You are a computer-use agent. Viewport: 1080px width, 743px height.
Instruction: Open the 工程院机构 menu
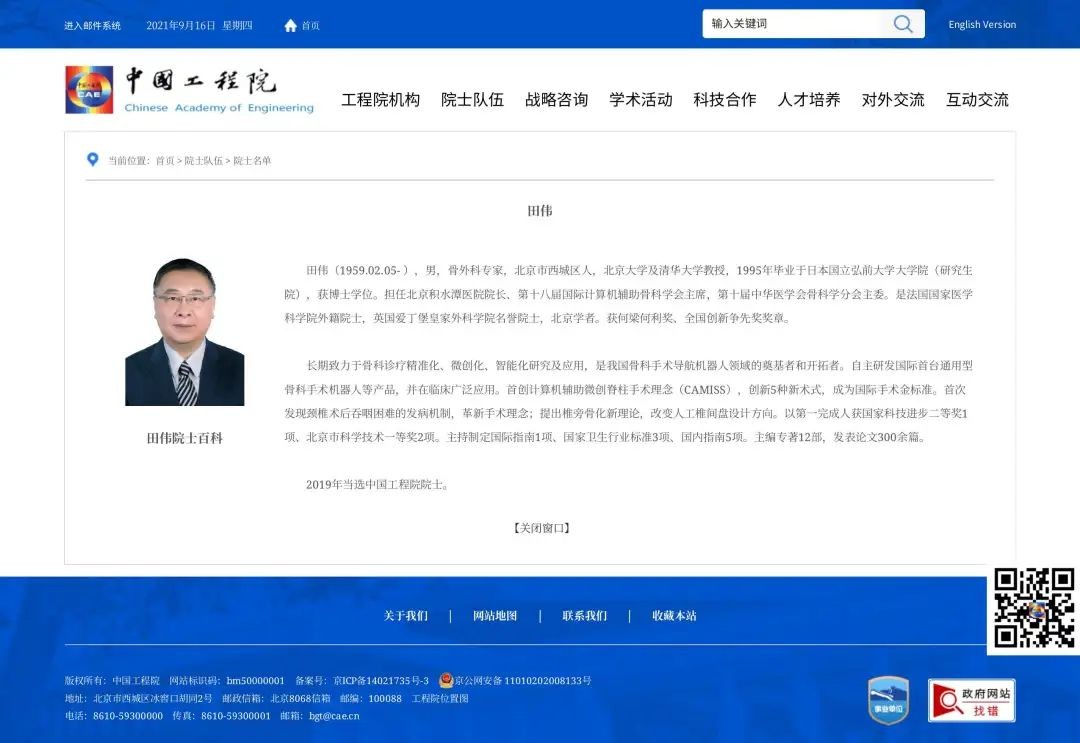(380, 100)
